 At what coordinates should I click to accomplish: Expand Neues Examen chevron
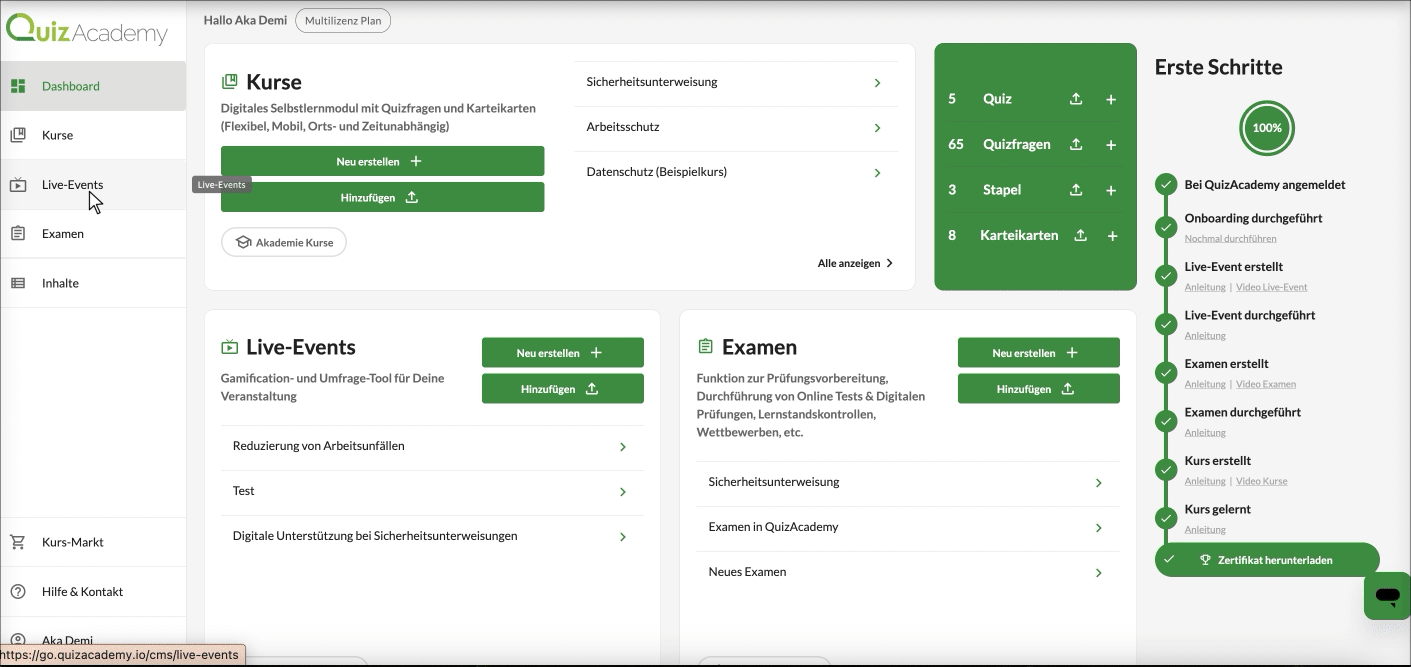1098,573
